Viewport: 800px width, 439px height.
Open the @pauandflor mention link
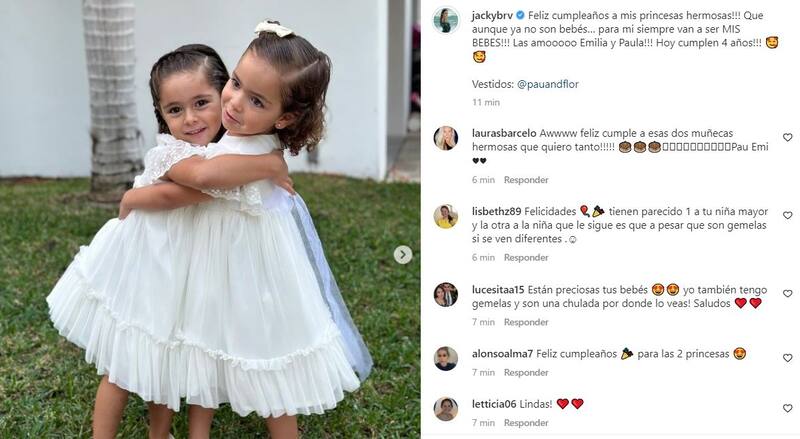[548, 84]
